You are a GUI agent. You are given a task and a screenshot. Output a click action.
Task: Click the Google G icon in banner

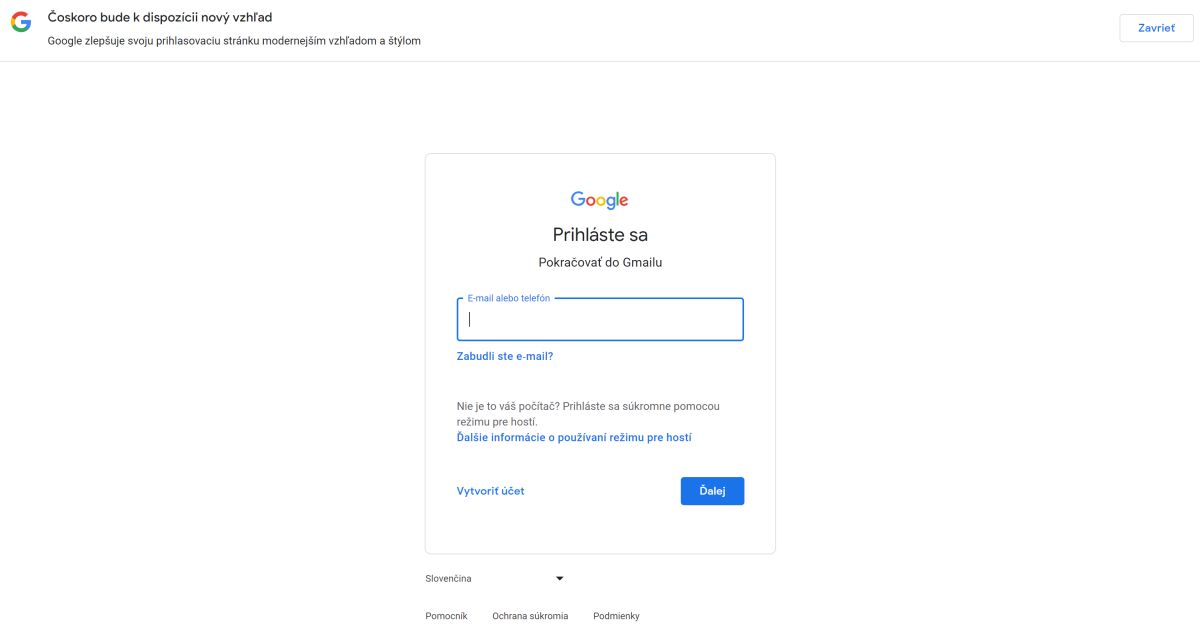(21, 22)
